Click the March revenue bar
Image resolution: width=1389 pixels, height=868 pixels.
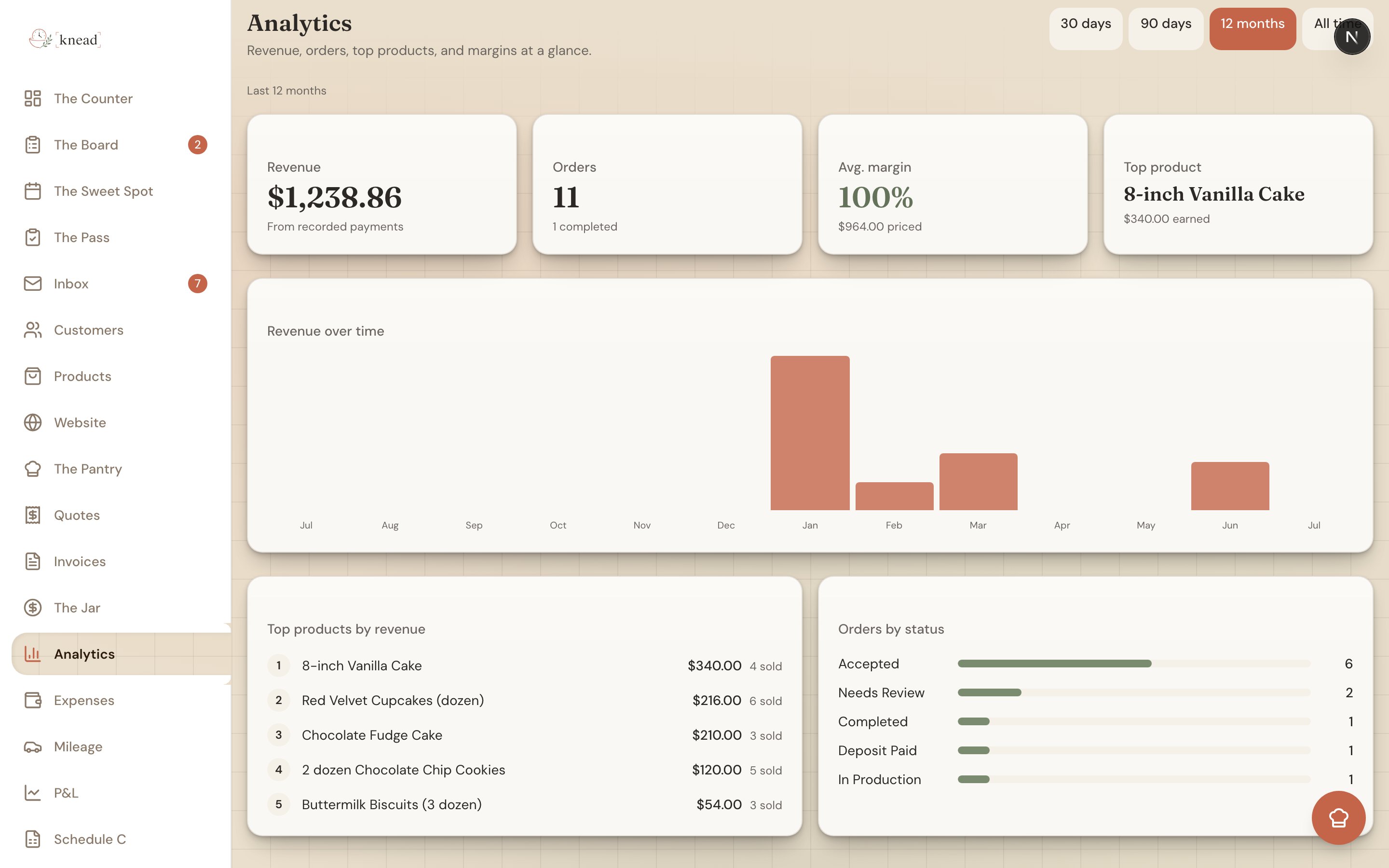978,482
